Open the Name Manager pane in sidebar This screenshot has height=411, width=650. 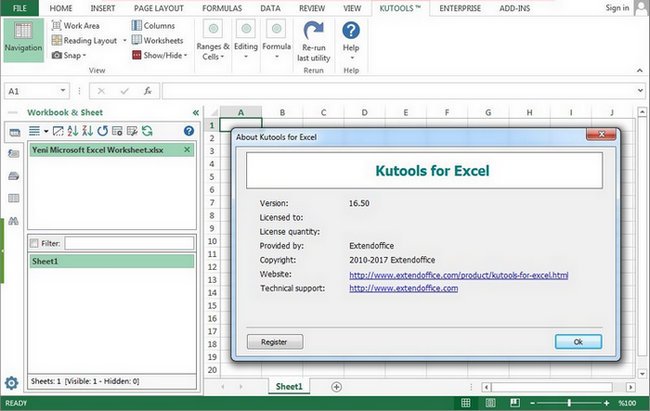14,176
